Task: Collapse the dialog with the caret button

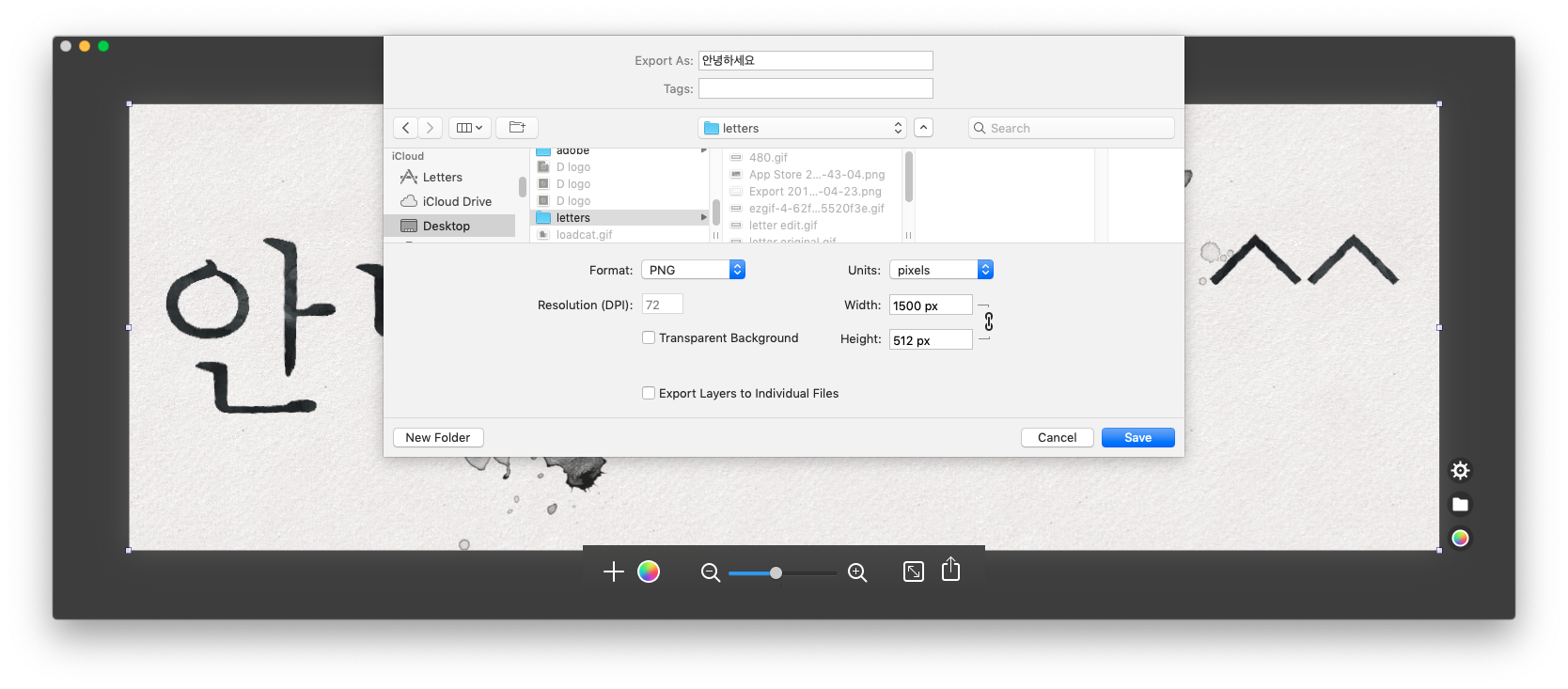Action: pyautogui.click(x=924, y=128)
